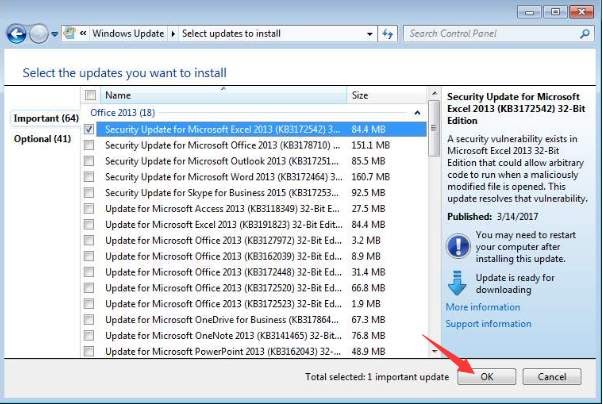The height and width of the screenshot is (404, 603).
Task: Open recent pages dropdown beside Forward button
Action: [x=55, y=34]
